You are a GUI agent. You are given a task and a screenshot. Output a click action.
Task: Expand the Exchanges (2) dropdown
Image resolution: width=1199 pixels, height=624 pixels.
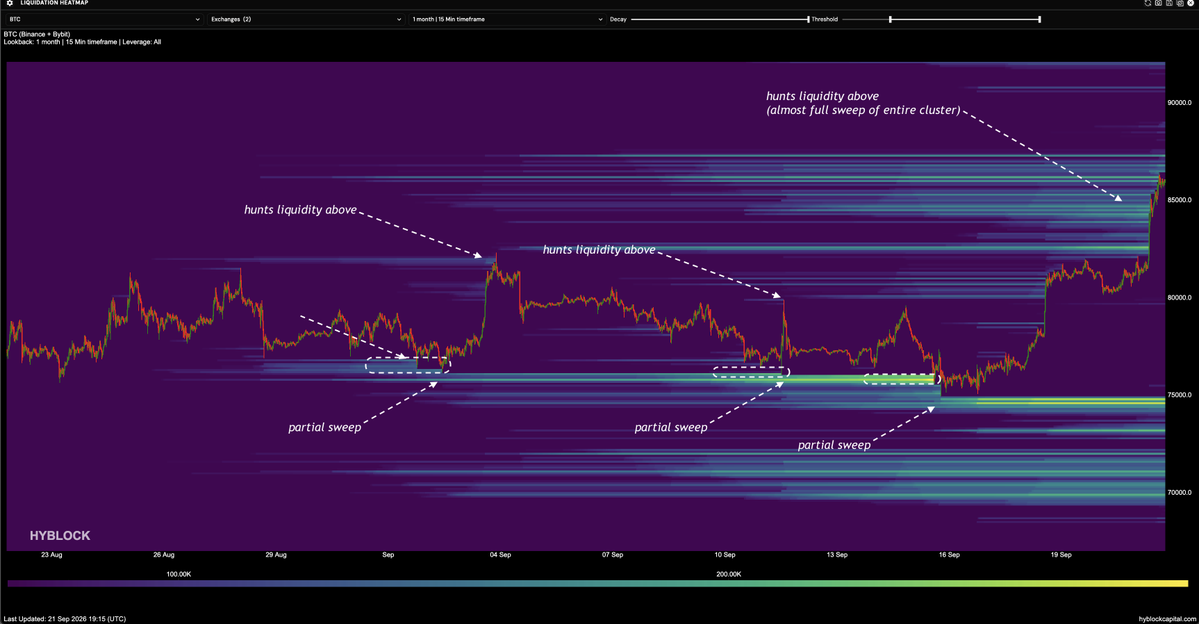(x=306, y=19)
